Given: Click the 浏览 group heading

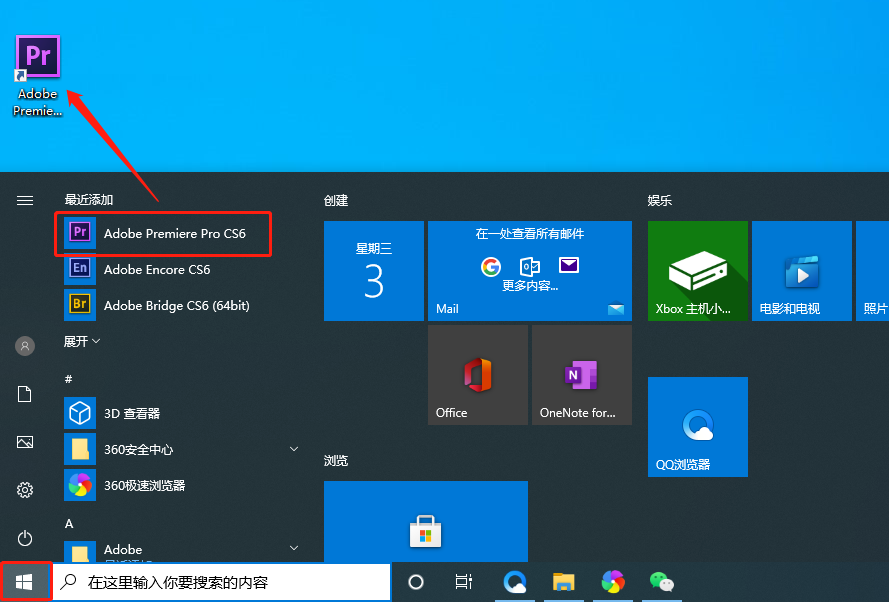Looking at the screenshot, I should (336, 460).
